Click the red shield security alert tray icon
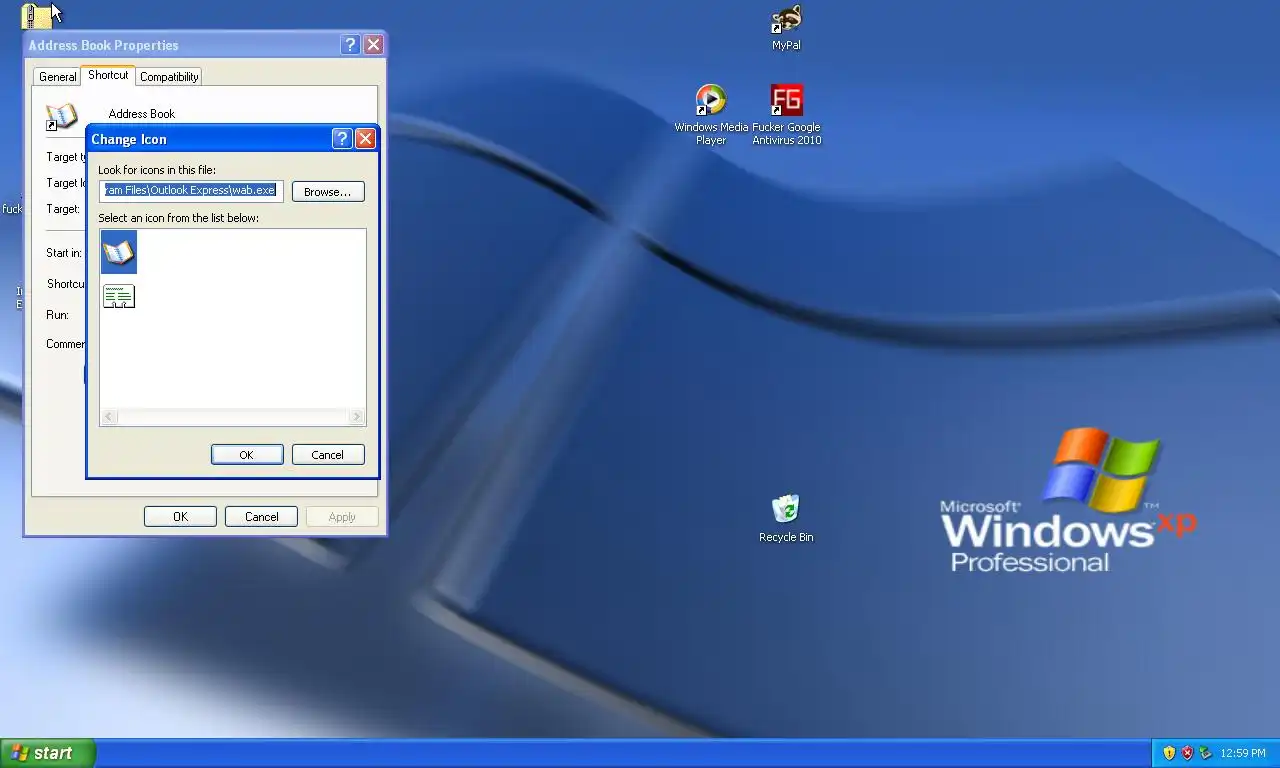The image size is (1280, 768). [1187, 753]
